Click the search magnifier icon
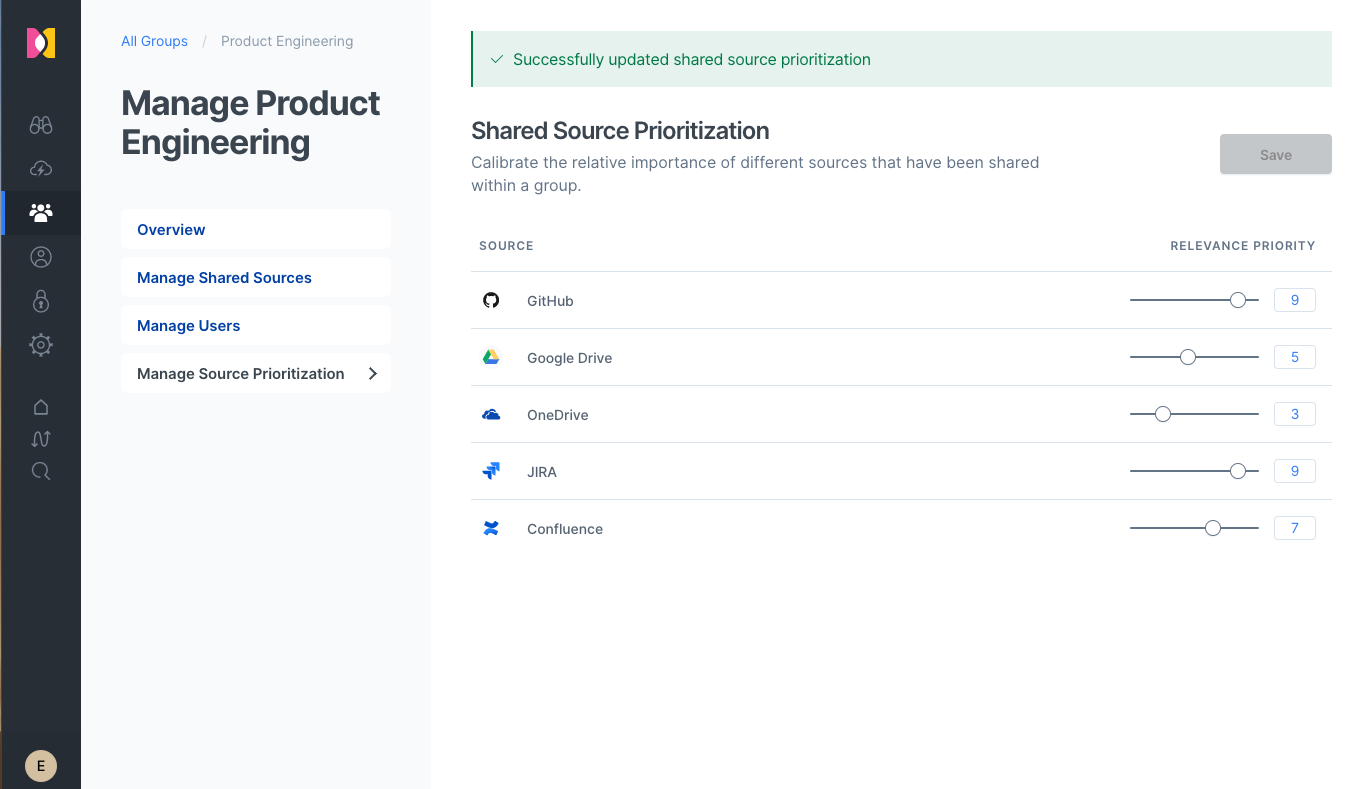Screen dimensions: 1358x789 click(x=41, y=471)
